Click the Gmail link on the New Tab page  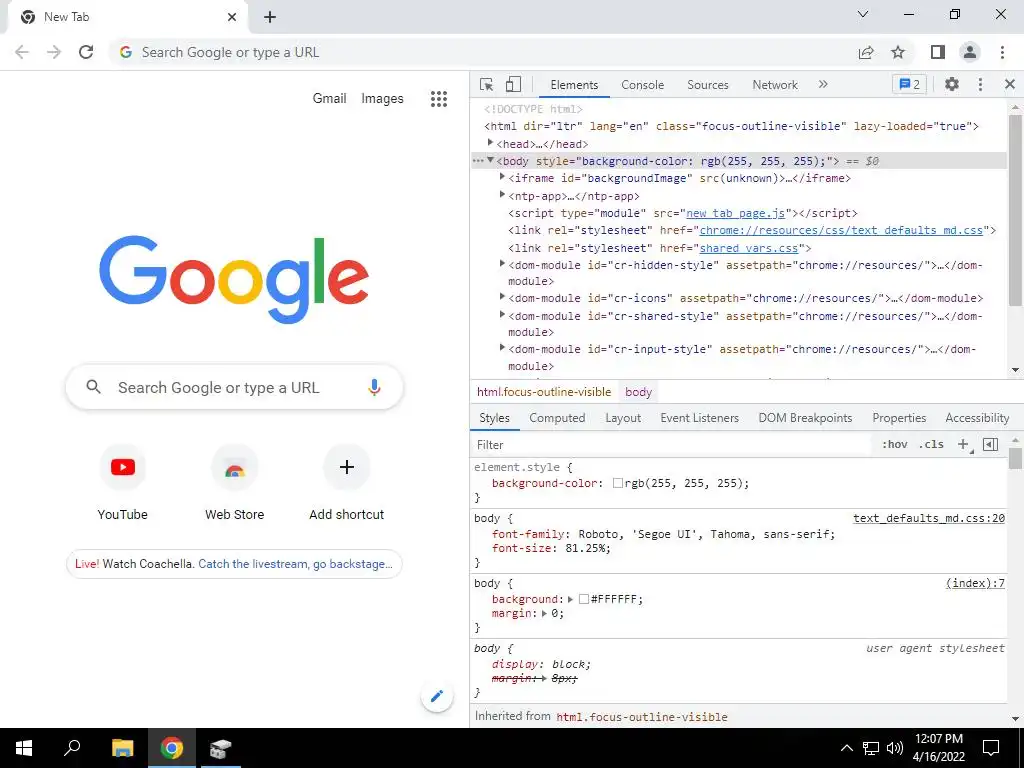[x=329, y=99]
